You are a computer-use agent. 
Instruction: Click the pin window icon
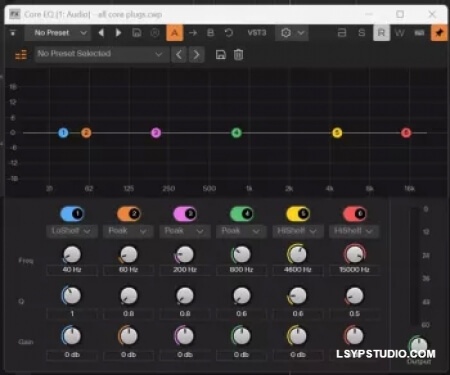(x=439, y=33)
